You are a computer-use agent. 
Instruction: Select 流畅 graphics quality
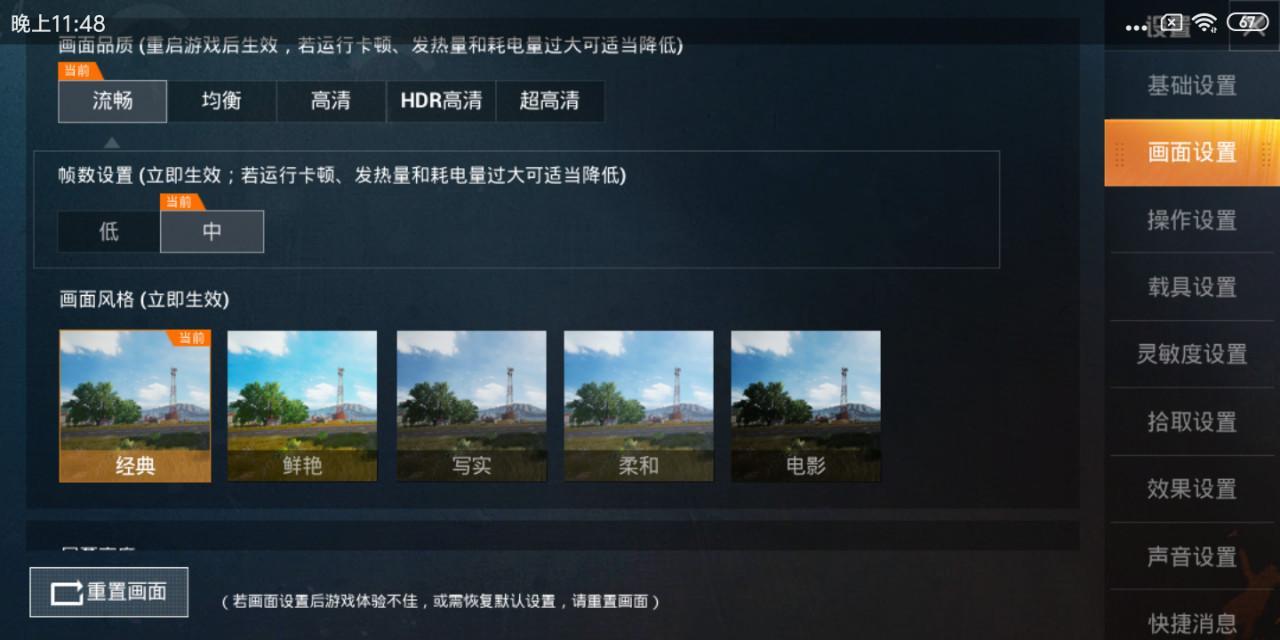pos(112,101)
